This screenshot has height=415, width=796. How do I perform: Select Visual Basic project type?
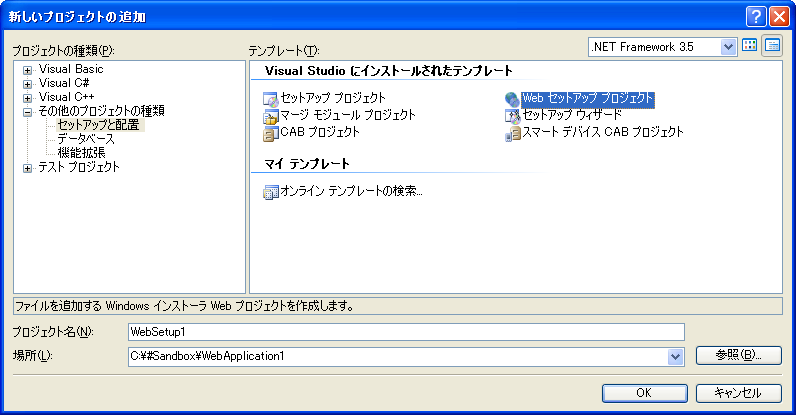pyautogui.click(x=71, y=69)
